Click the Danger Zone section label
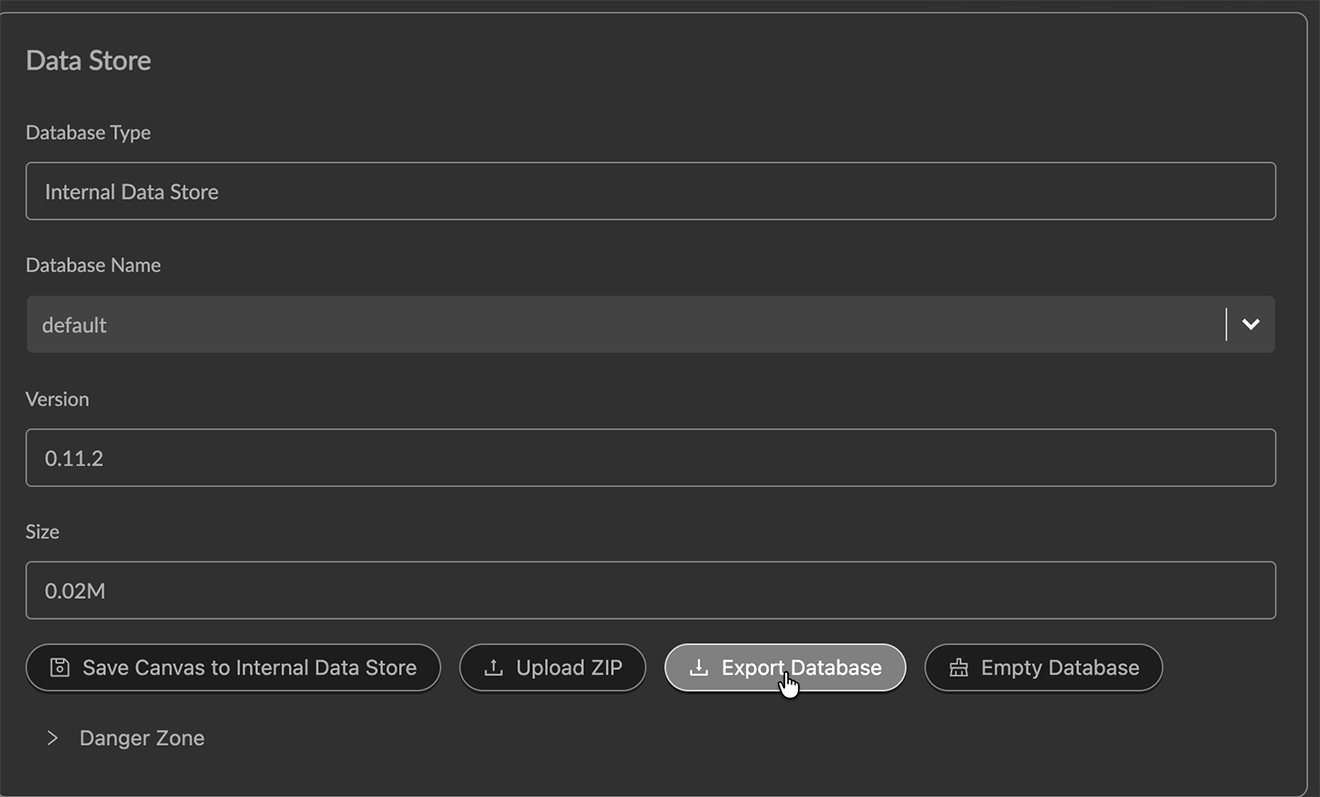The image size is (1320, 797). point(142,738)
